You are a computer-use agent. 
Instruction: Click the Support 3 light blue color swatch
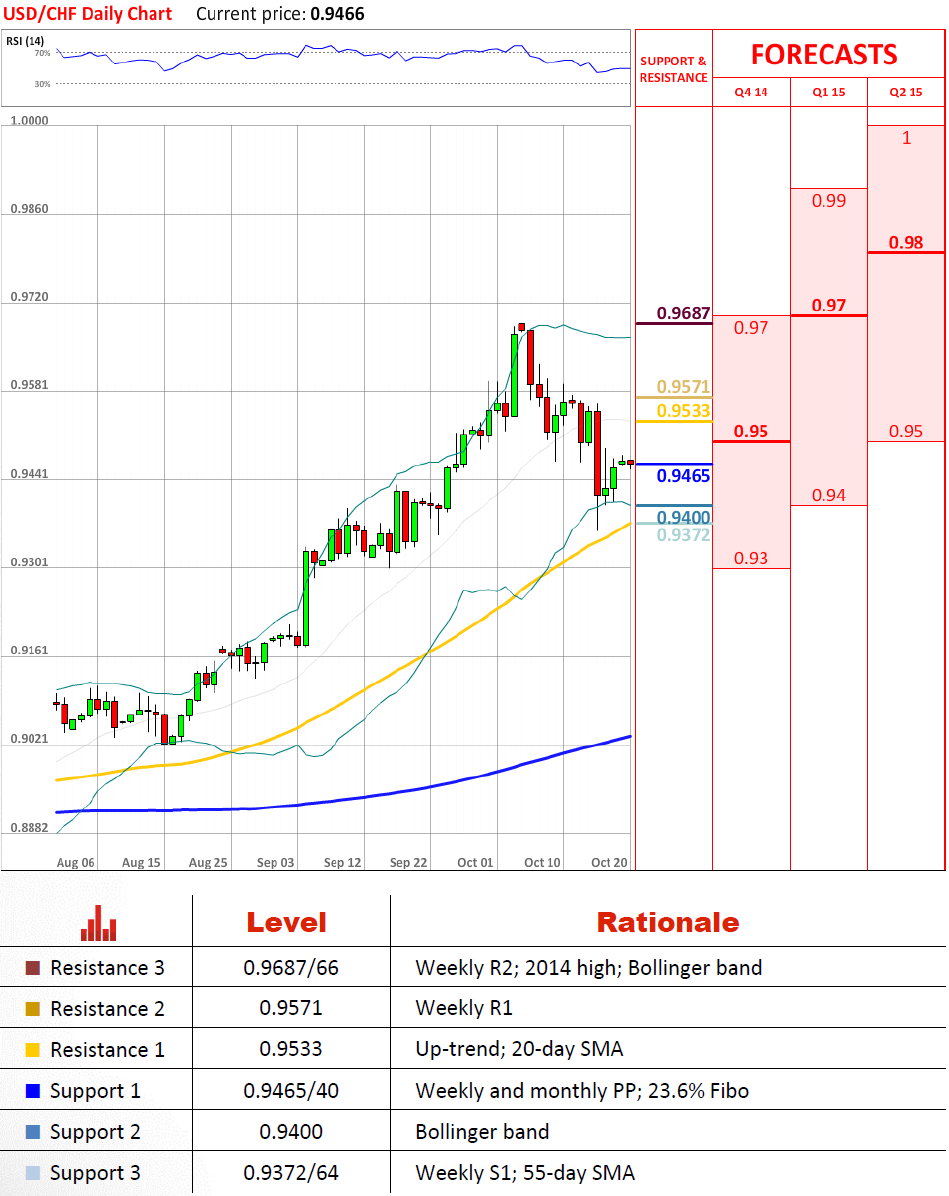point(33,1173)
